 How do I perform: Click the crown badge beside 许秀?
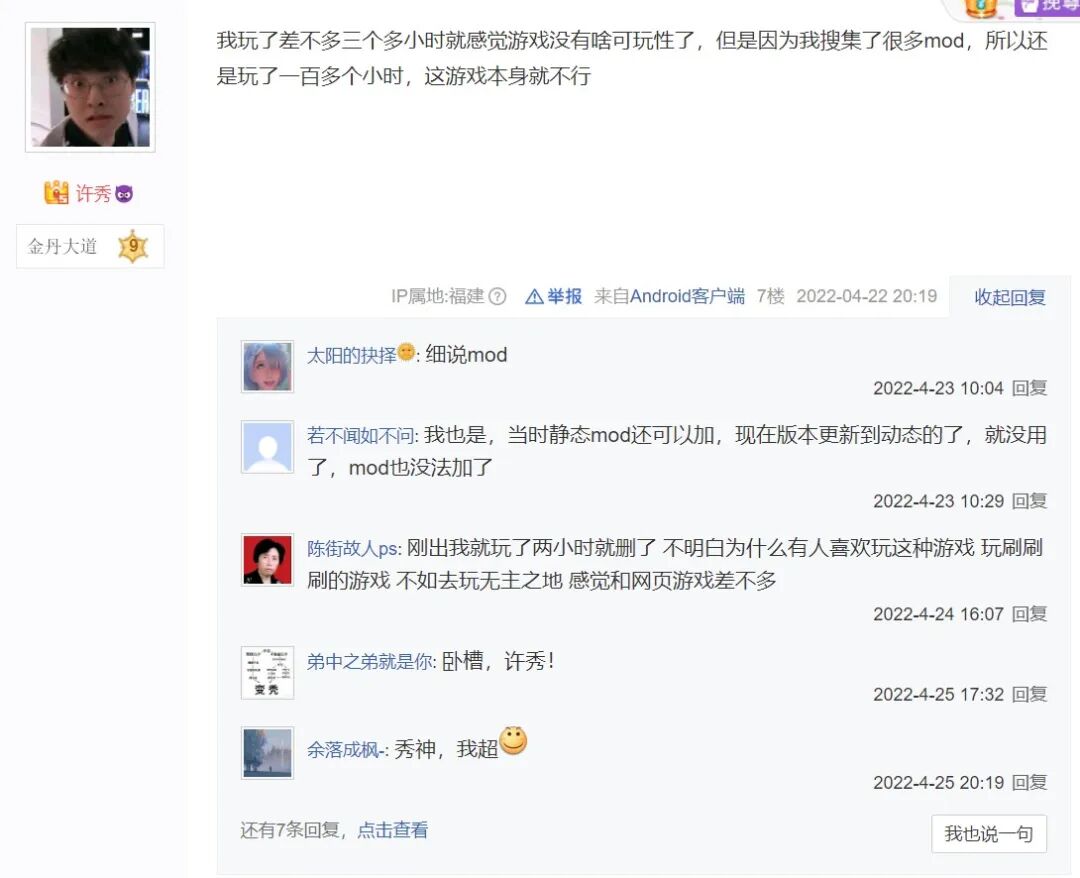click(x=56, y=193)
